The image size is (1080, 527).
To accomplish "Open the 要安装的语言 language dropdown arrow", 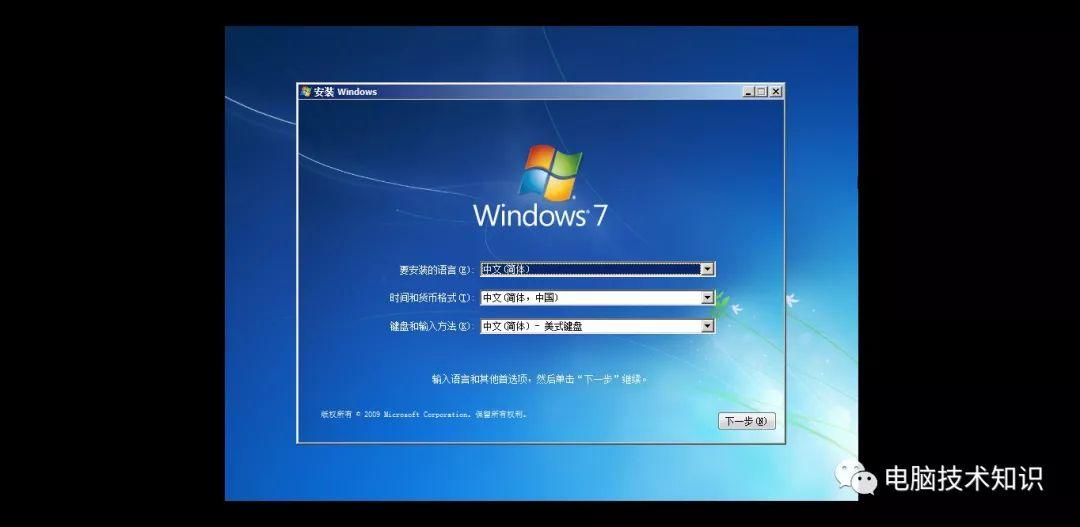I will [707, 269].
